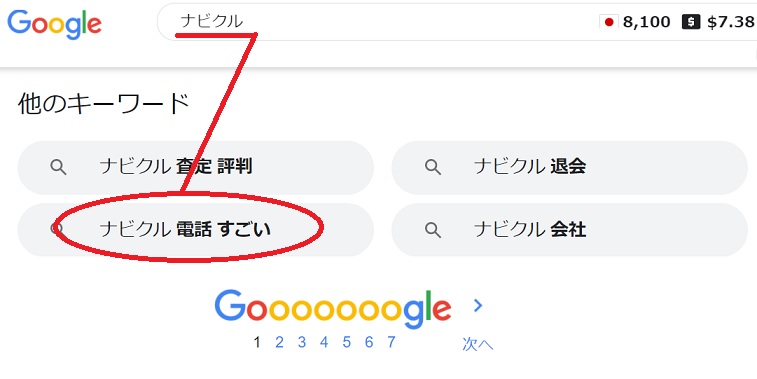Open the ナビクル 査定 評判 suggestion
This screenshot has width=757, height=379.
coord(196,168)
